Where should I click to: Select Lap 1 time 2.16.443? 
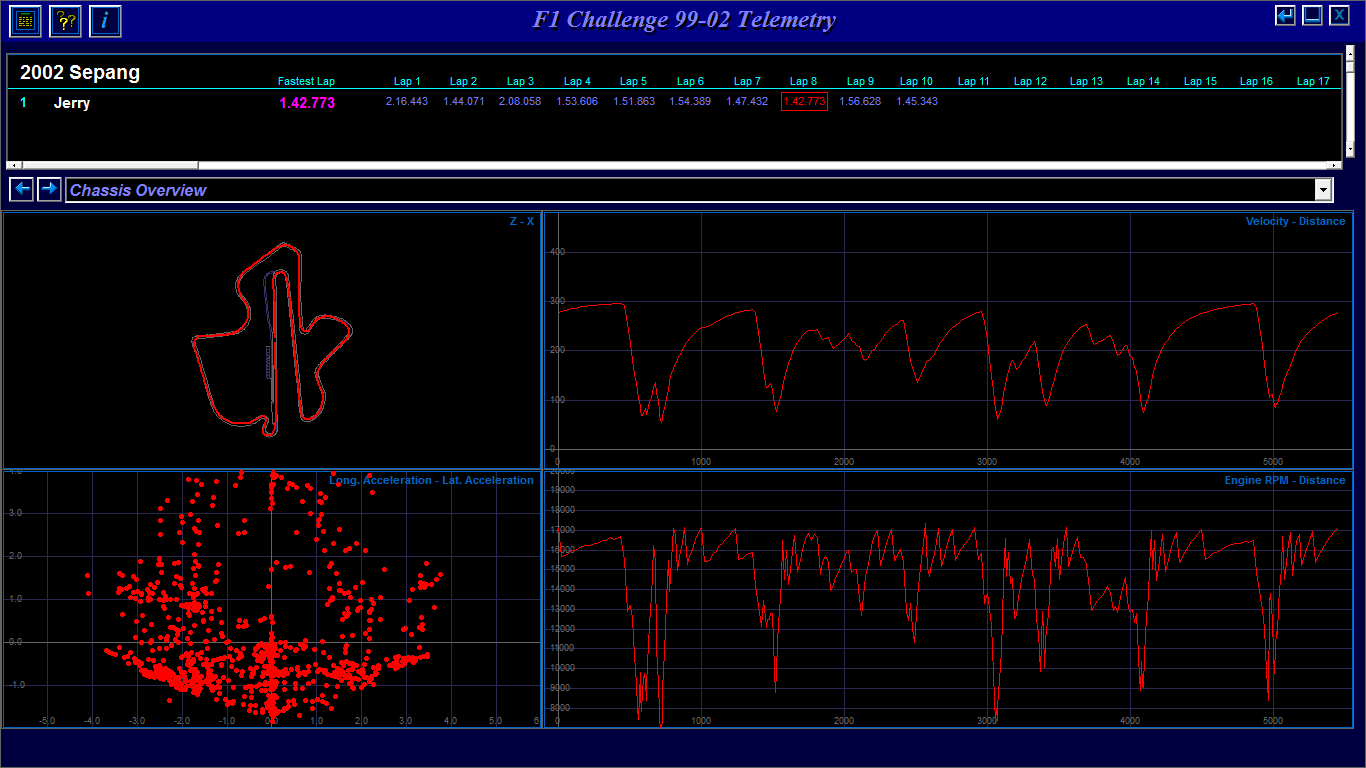[x=407, y=102]
